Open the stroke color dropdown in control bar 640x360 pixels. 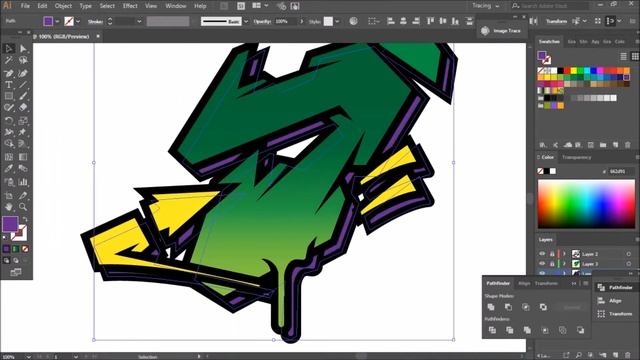click(x=78, y=21)
